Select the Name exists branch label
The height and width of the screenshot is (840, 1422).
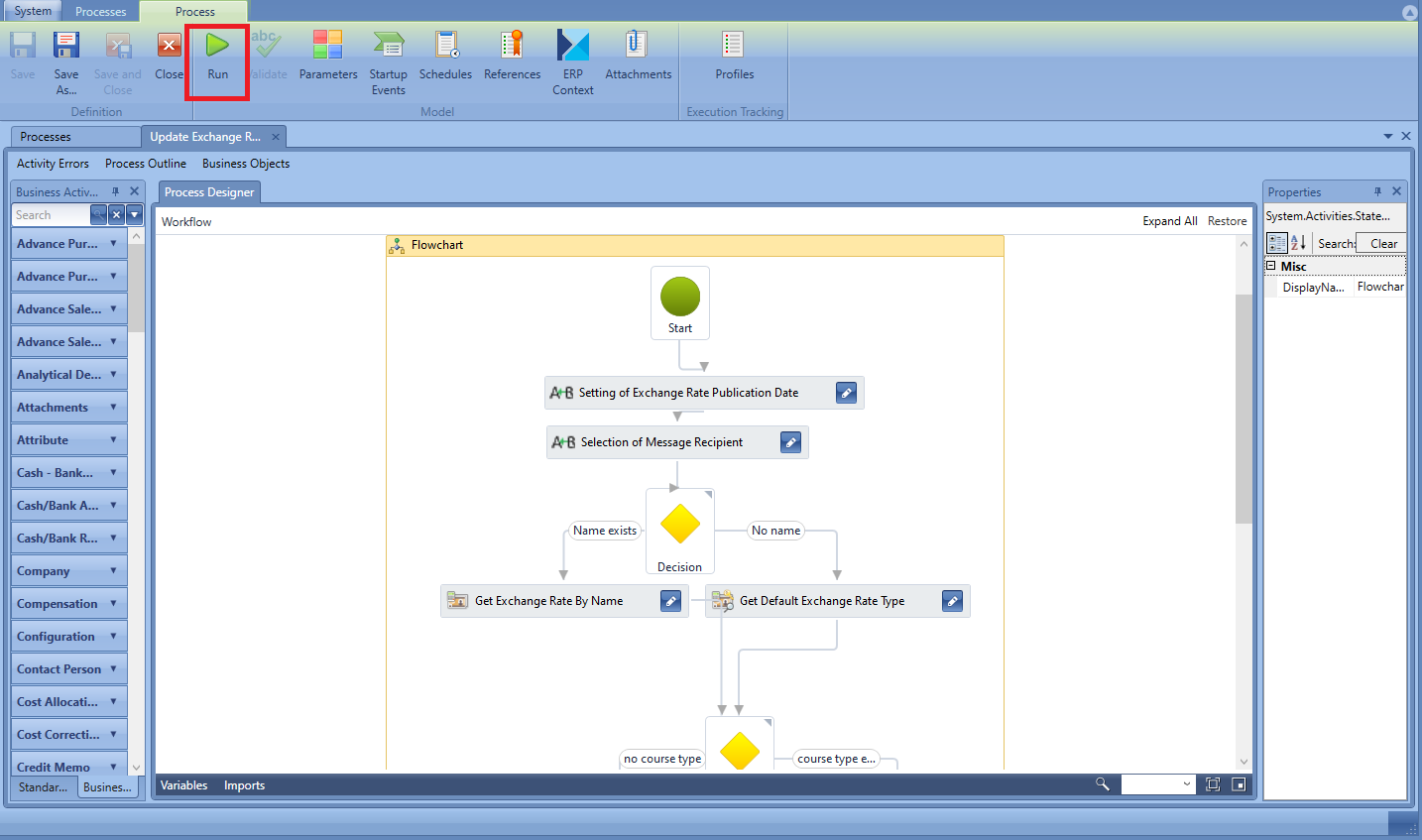tap(605, 531)
